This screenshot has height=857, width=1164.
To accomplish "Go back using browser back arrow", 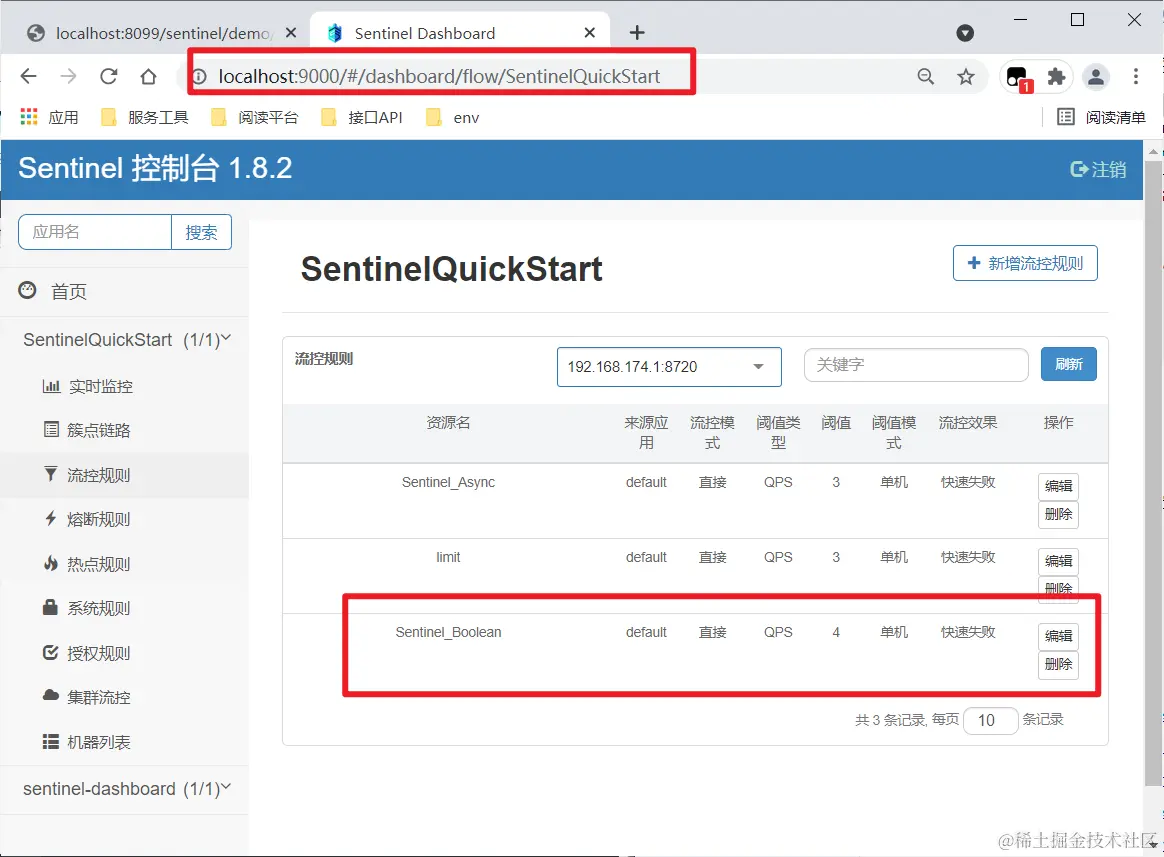I will click(x=28, y=76).
